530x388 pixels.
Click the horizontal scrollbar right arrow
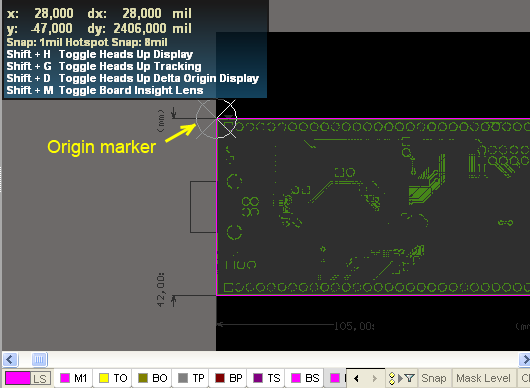[x=524, y=359]
